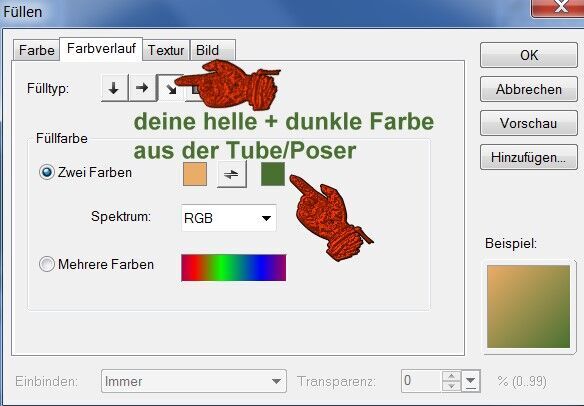
Task: Select the left-to-right fill type arrow
Action: pyautogui.click(x=142, y=88)
